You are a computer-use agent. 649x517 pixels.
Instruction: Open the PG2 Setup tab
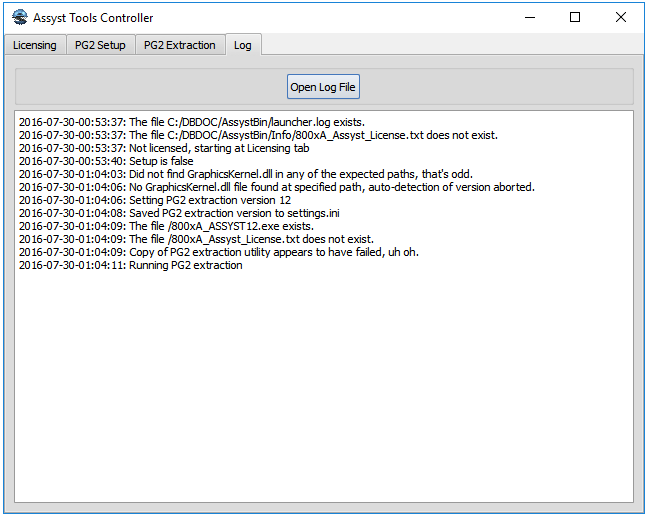pyautogui.click(x=100, y=45)
